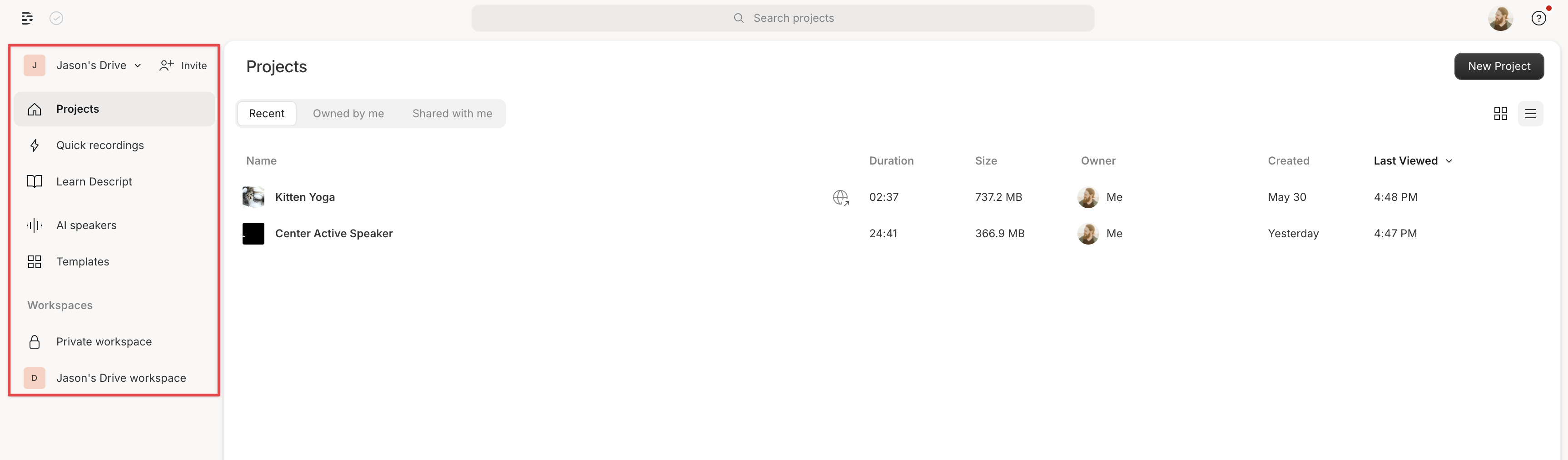Click the New Project button
This screenshot has width=1568, height=460.
tap(1499, 66)
